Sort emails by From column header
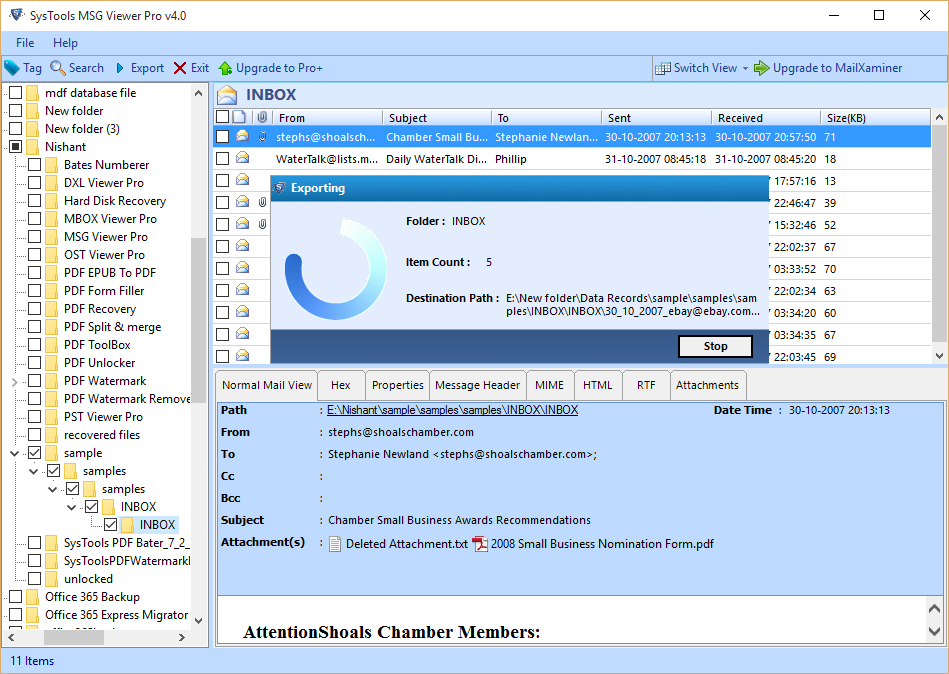Image resolution: width=949 pixels, height=674 pixels. point(327,117)
